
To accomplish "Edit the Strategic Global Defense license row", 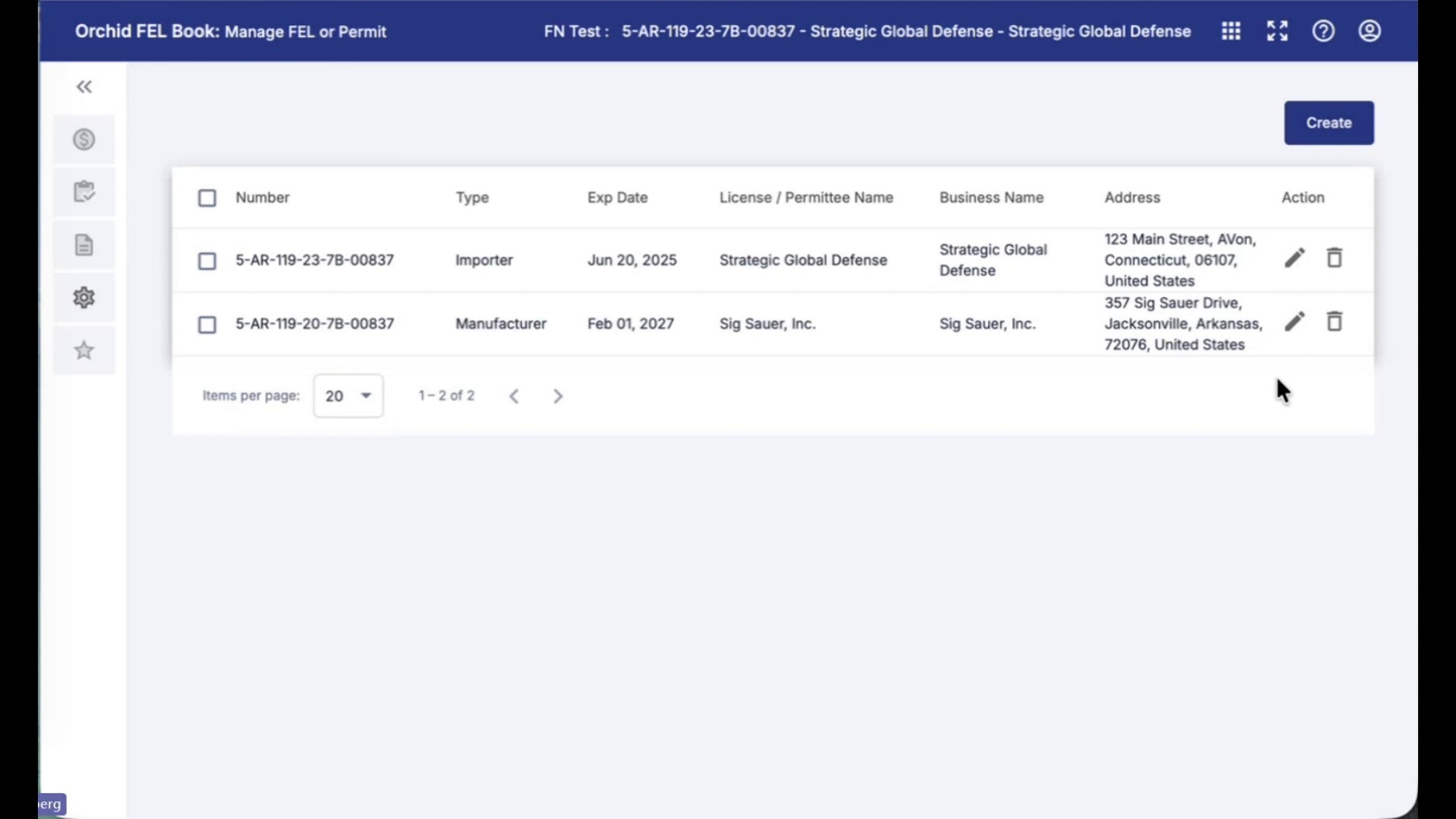I will coord(1294,258).
